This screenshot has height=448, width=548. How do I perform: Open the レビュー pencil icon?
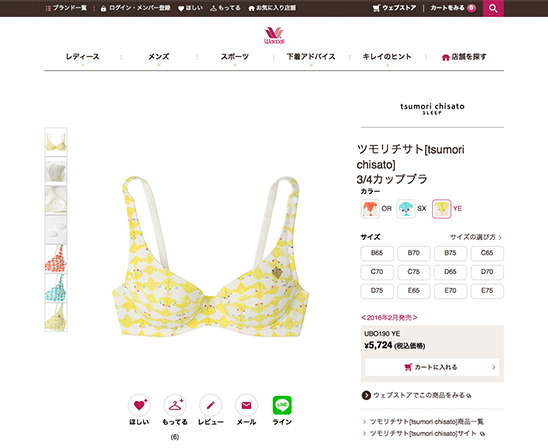[210, 405]
